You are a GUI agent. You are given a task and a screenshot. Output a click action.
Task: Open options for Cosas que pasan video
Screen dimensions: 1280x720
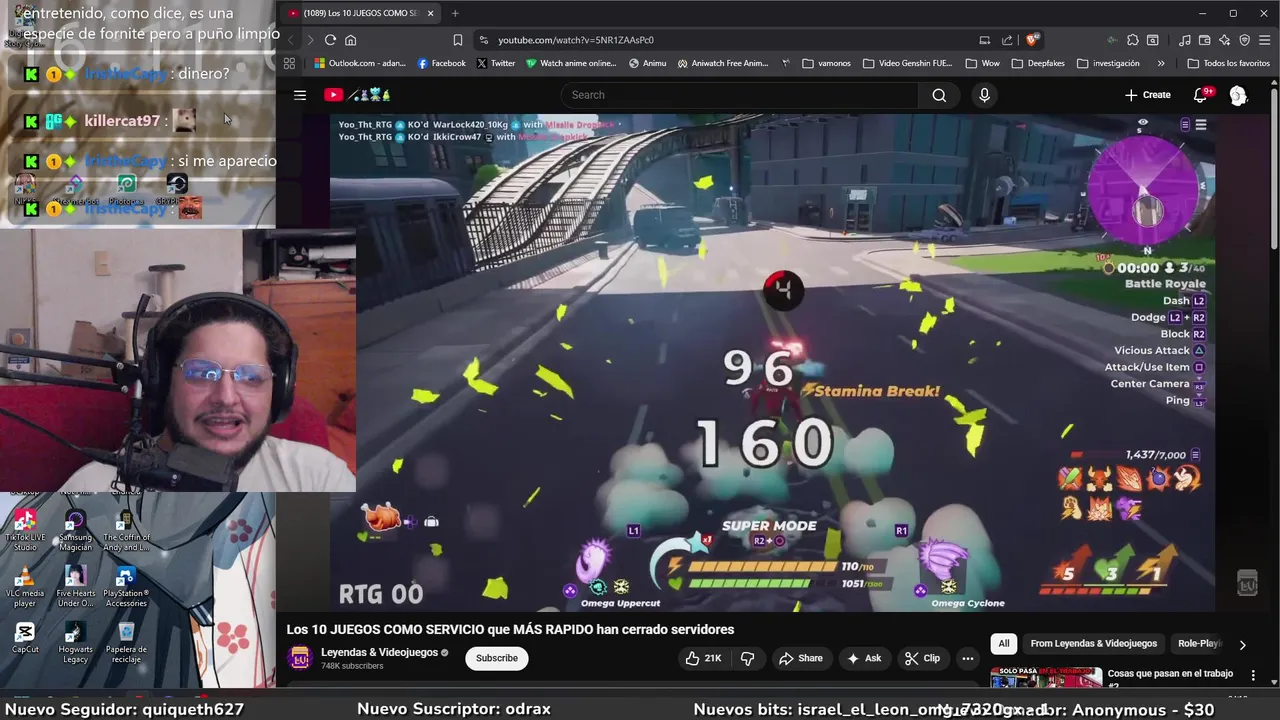pos(1253,676)
